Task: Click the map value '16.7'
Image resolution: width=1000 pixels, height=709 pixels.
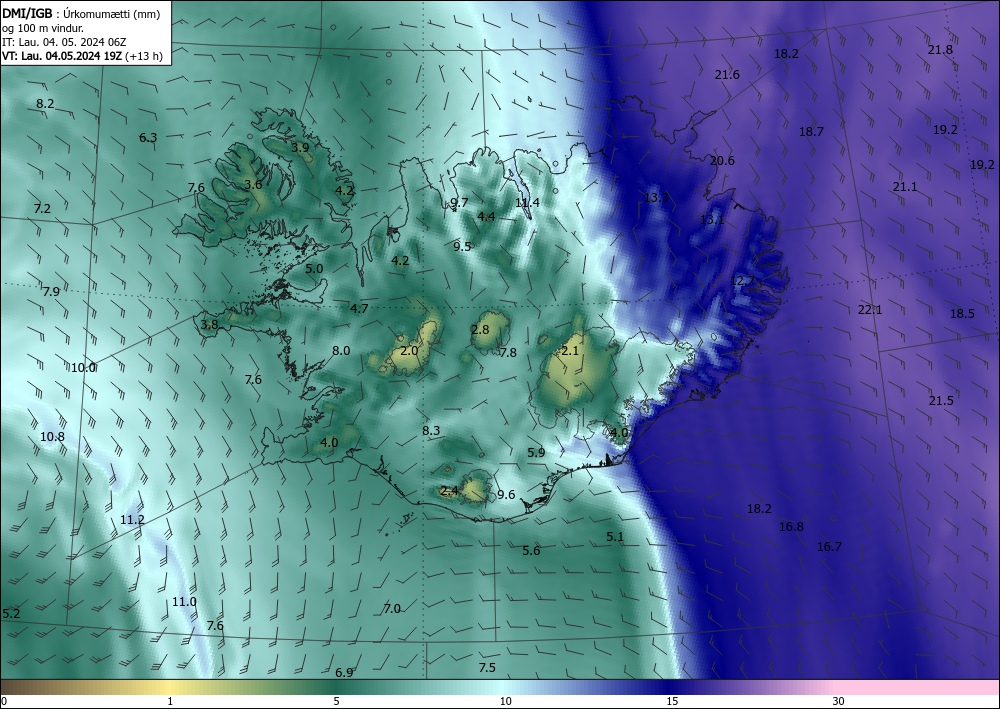Action: click(x=829, y=546)
